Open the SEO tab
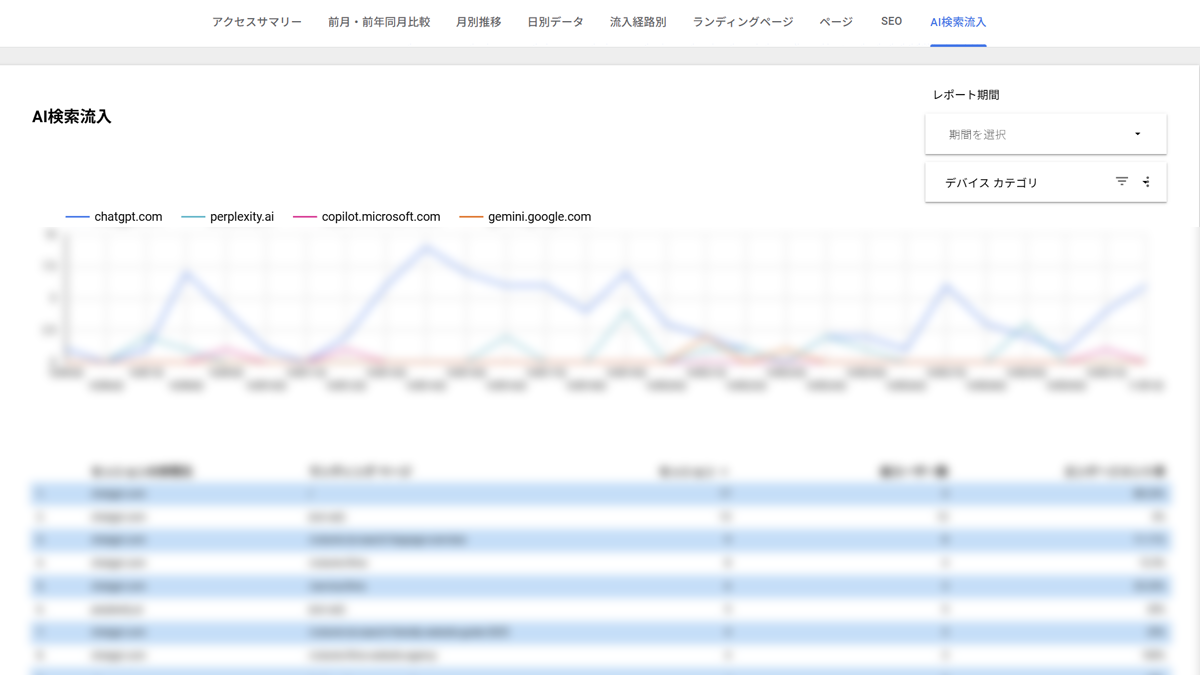This screenshot has height=675, width=1200. 891,21
